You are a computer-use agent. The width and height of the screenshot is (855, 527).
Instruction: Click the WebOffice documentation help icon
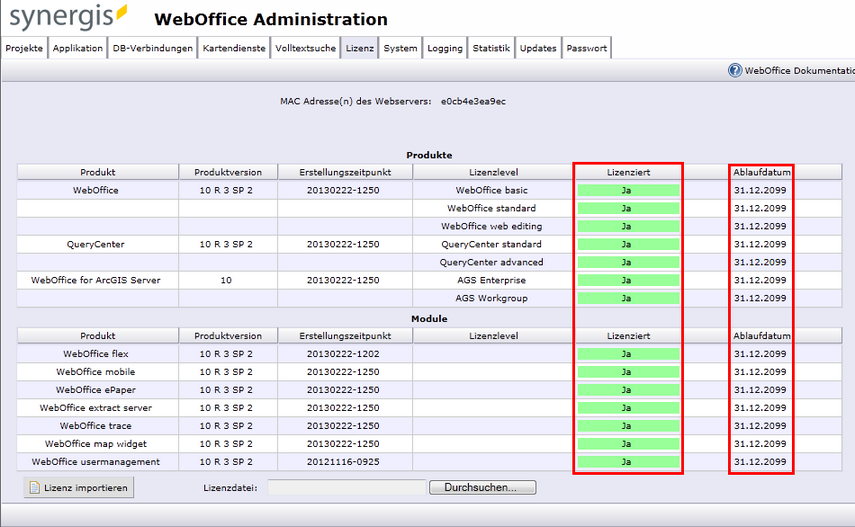coord(735,71)
